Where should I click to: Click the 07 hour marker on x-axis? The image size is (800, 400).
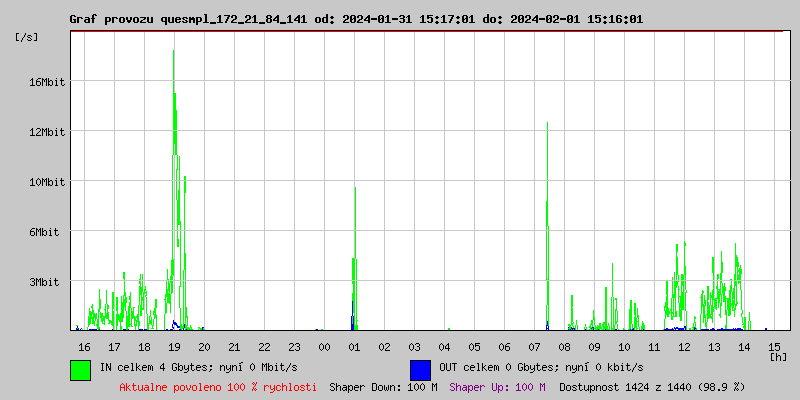click(x=534, y=346)
